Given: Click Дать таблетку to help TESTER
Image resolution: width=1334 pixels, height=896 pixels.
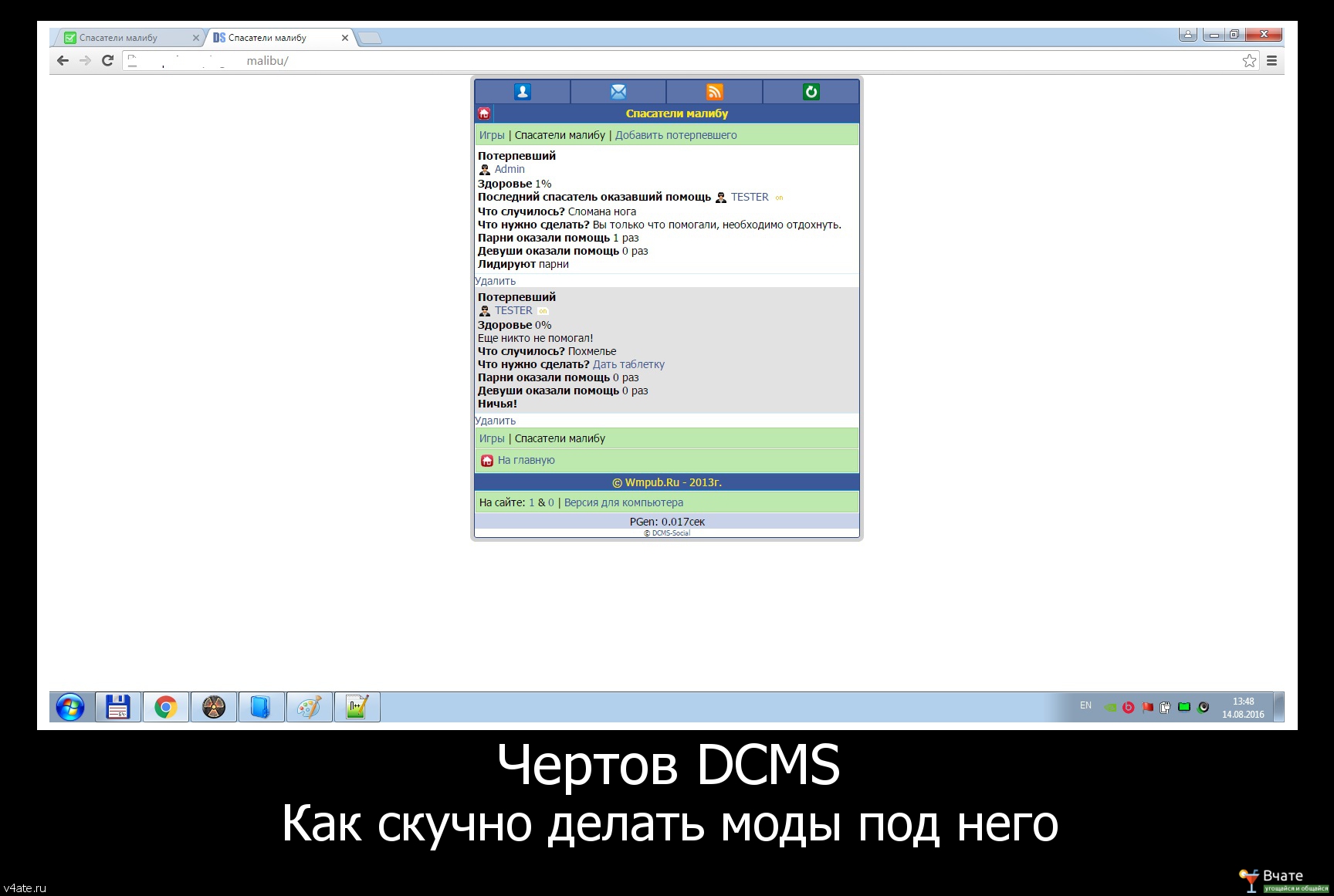Looking at the screenshot, I should pos(628,364).
